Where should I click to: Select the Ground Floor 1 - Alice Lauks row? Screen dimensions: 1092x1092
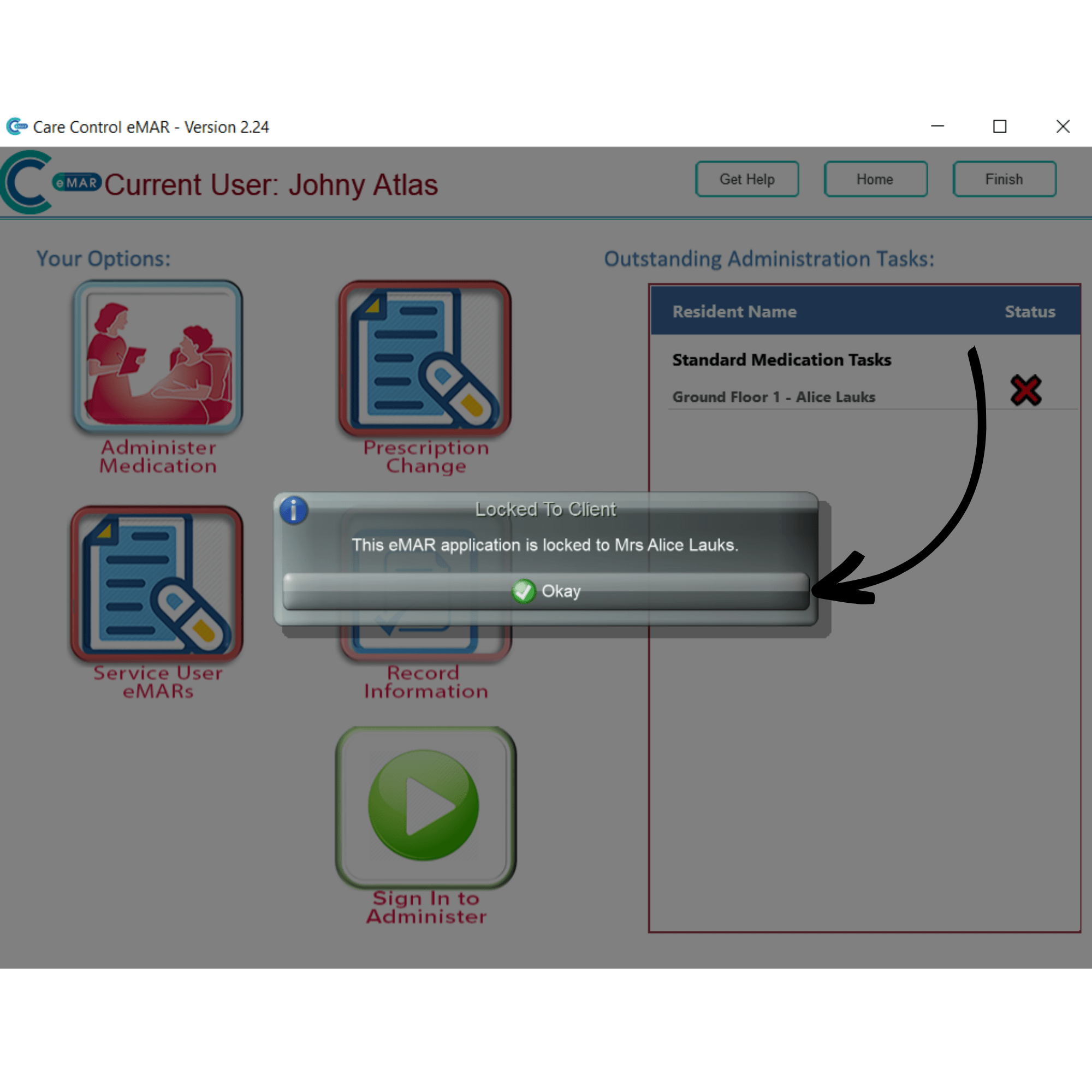pyautogui.click(x=773, y=397)
